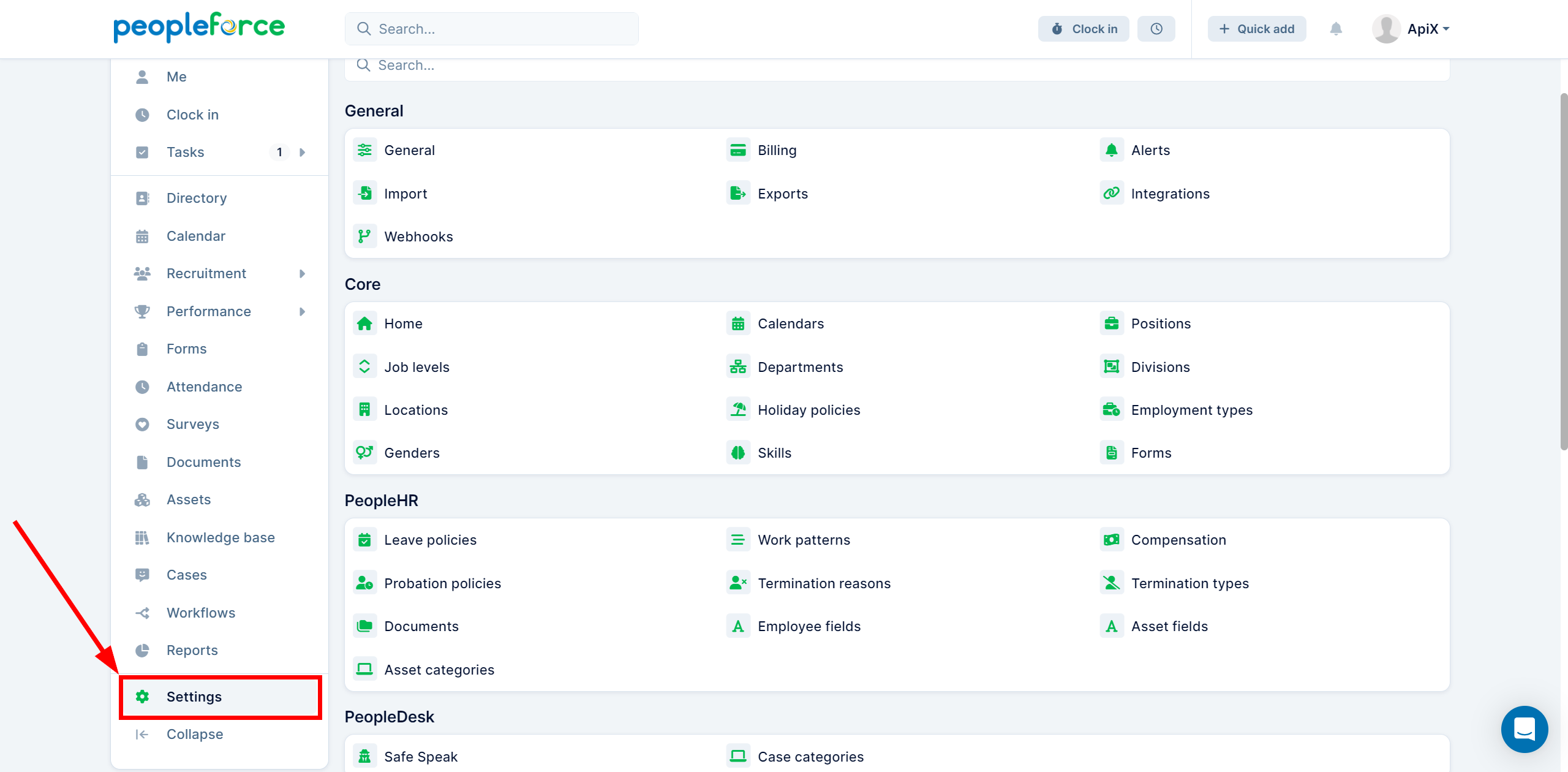Open the Integrations settings panel
This screenshot has height=772, width=1568.
click(x=1170, y=193)
